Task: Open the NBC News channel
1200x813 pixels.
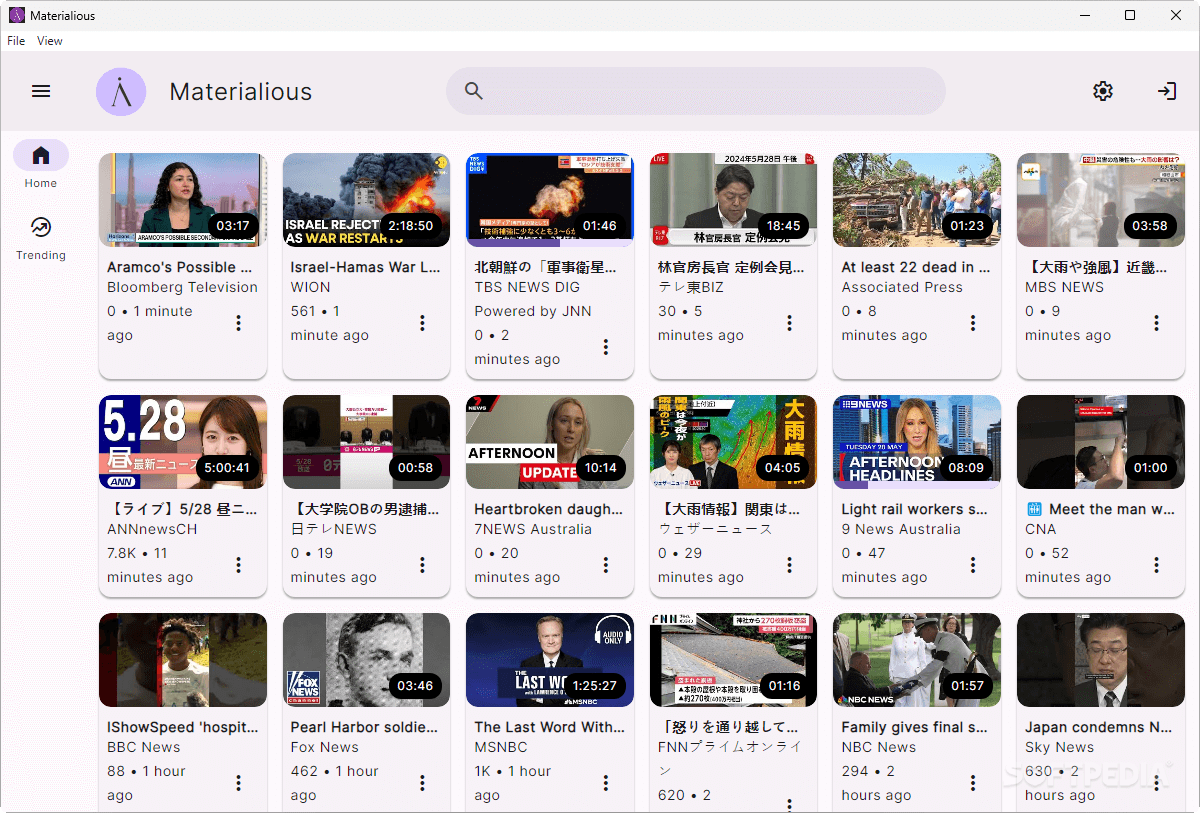Action: 879,747
